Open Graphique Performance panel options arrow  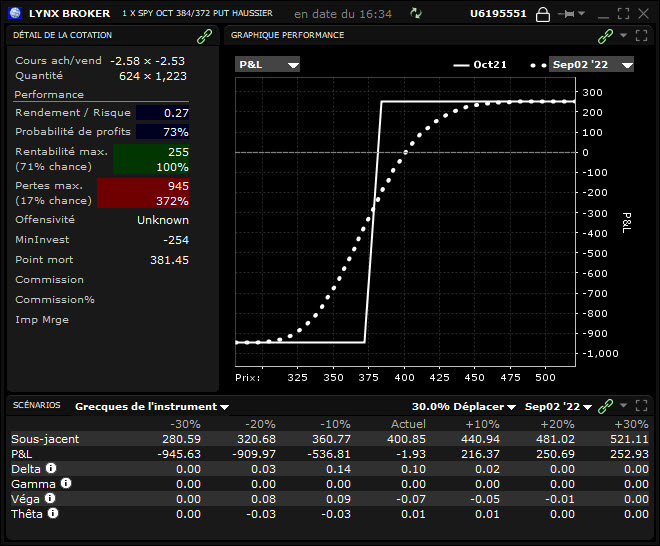click(x=623, y=35)
